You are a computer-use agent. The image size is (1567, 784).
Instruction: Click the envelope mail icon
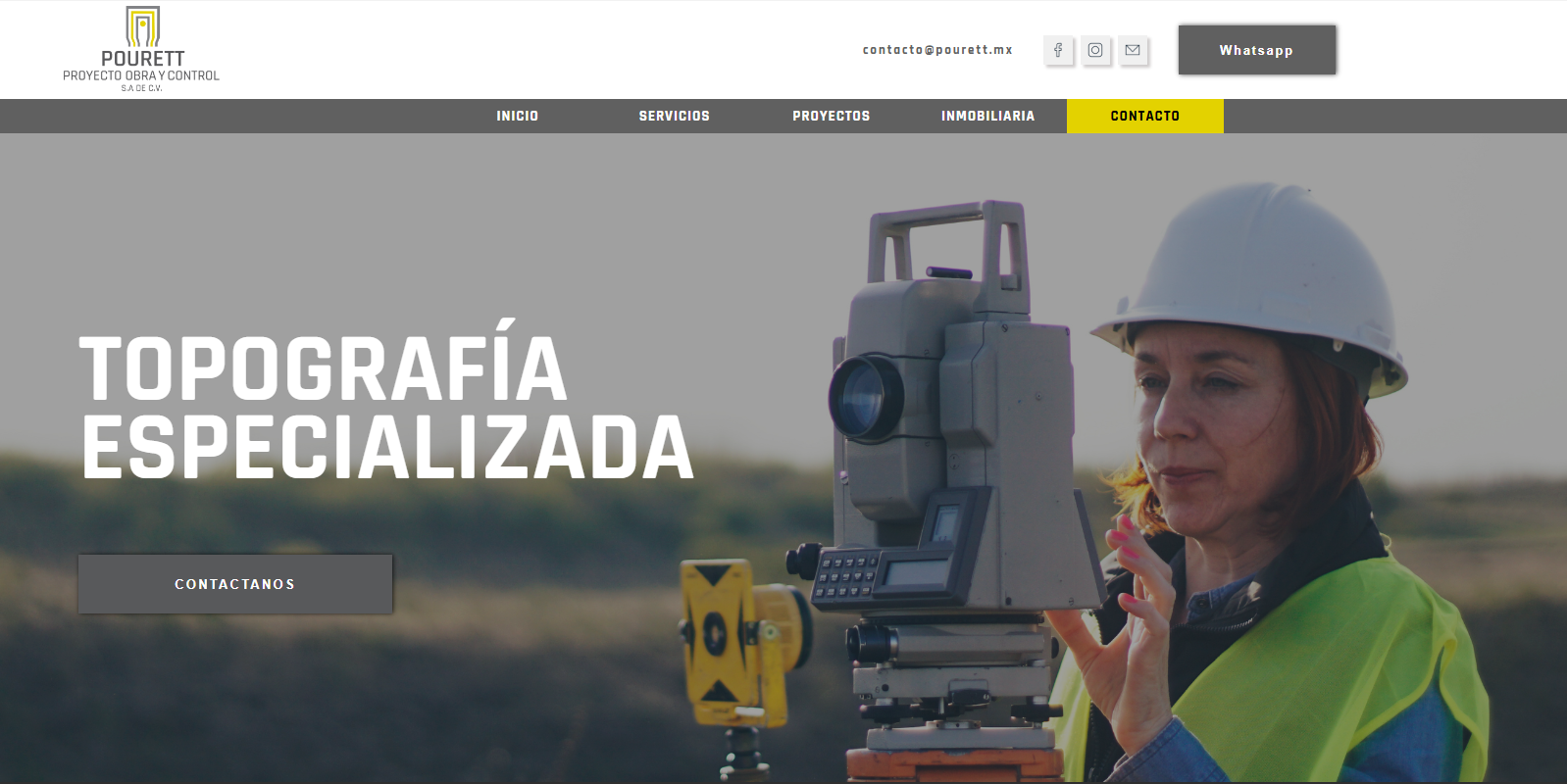click(1133, 50)
